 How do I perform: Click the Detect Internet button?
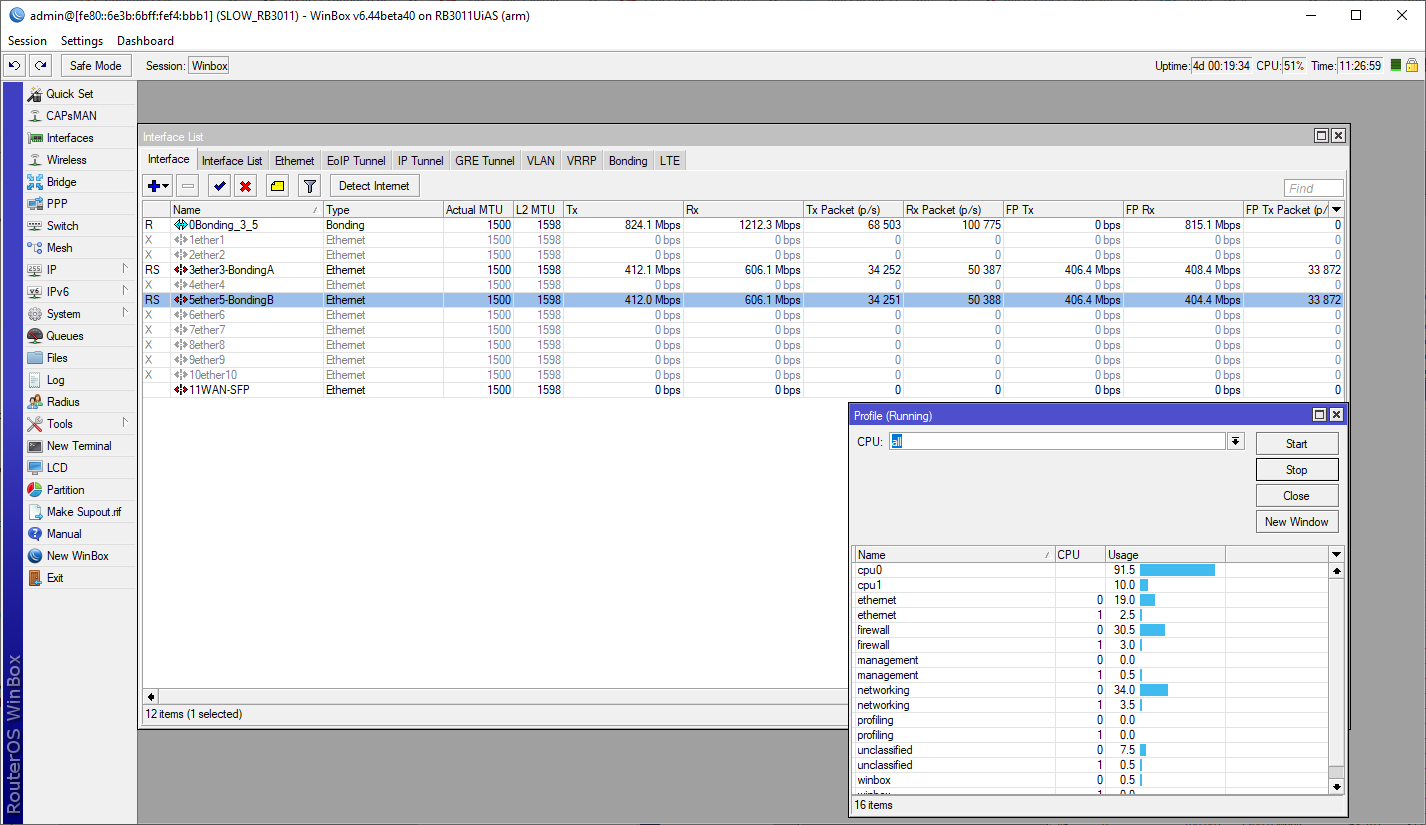[374, 185]
